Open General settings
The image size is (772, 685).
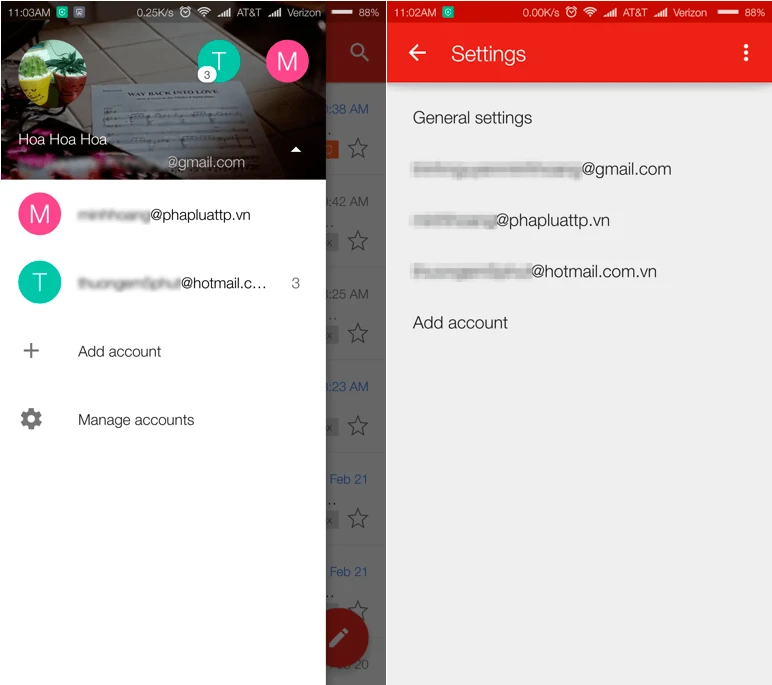tap(579, 118)
